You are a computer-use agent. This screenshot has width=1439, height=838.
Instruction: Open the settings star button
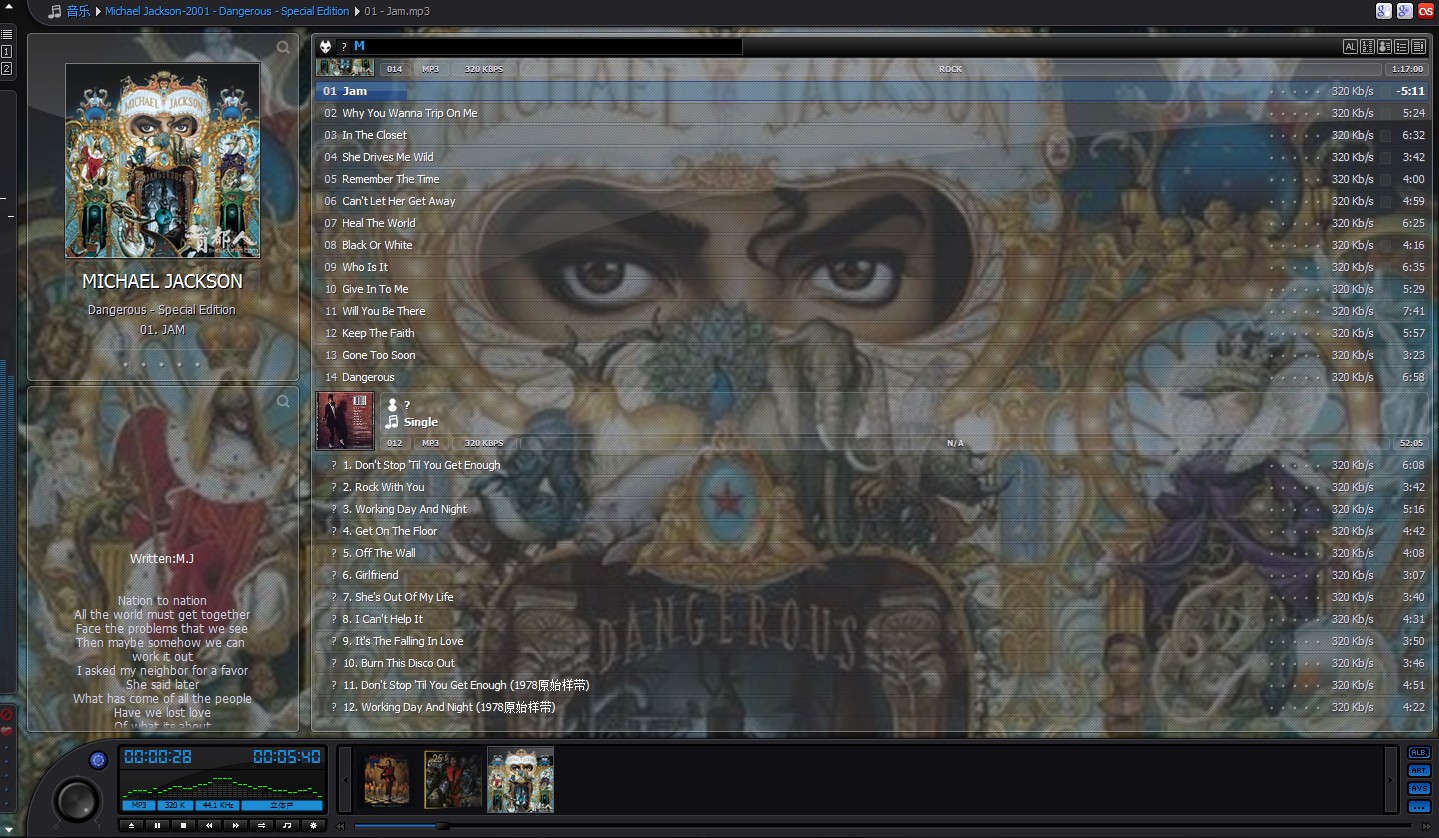[313, 826]
